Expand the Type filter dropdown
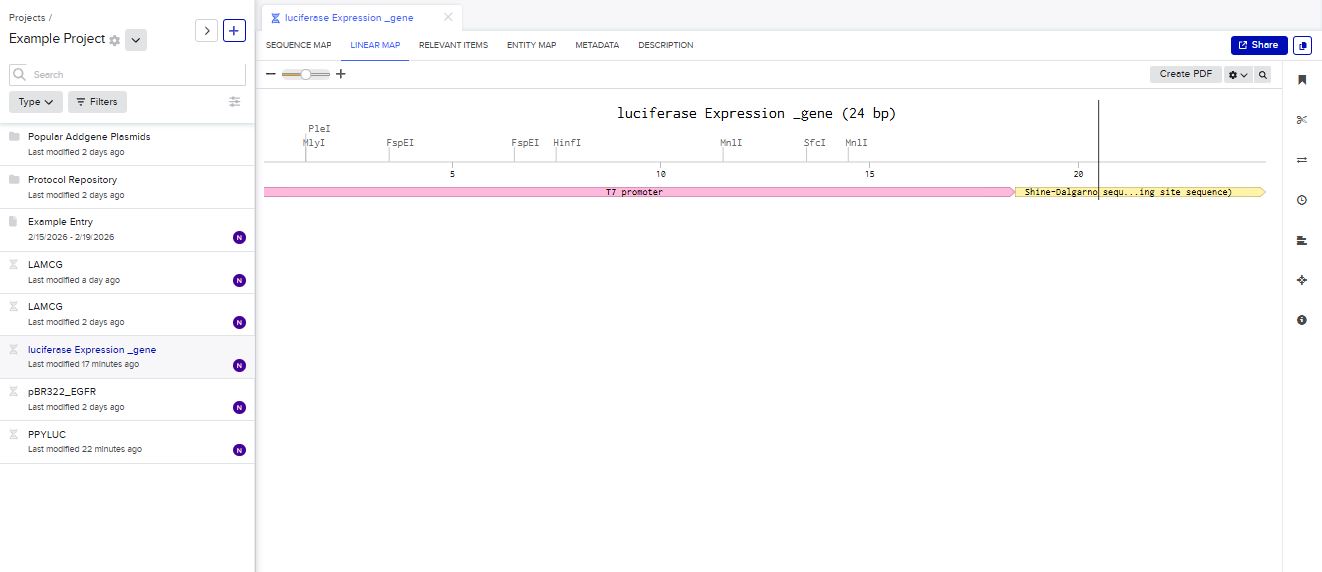Viewport: 1322px width, 572px height. (36, 102)
